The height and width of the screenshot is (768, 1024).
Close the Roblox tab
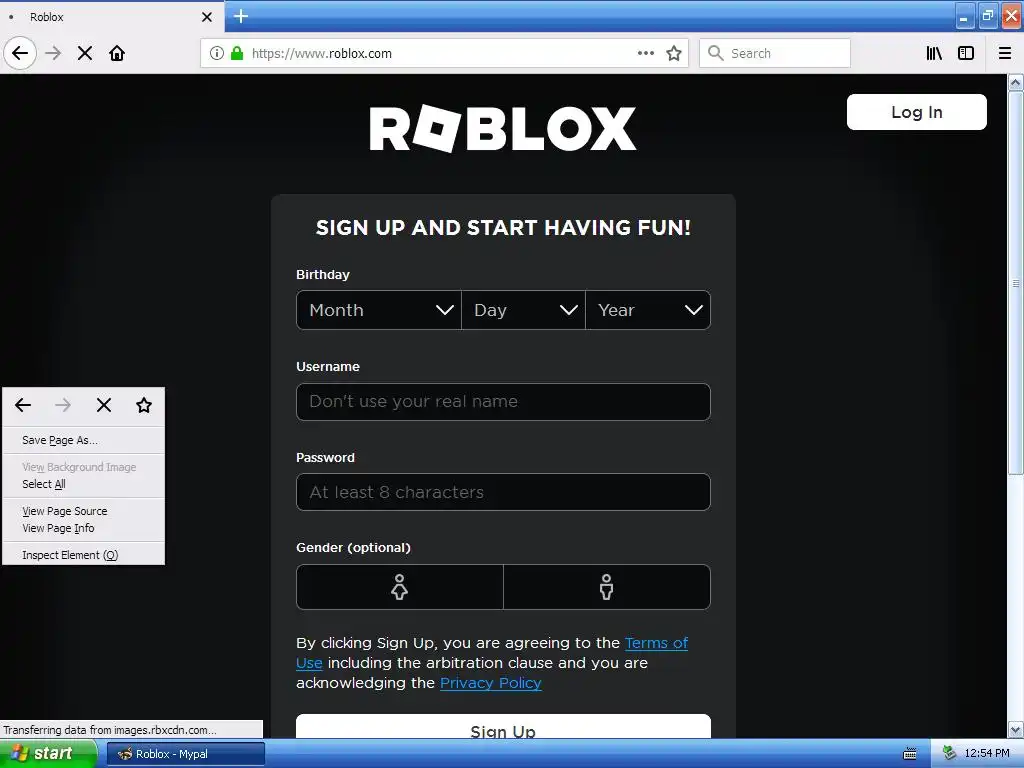point(206,17)
